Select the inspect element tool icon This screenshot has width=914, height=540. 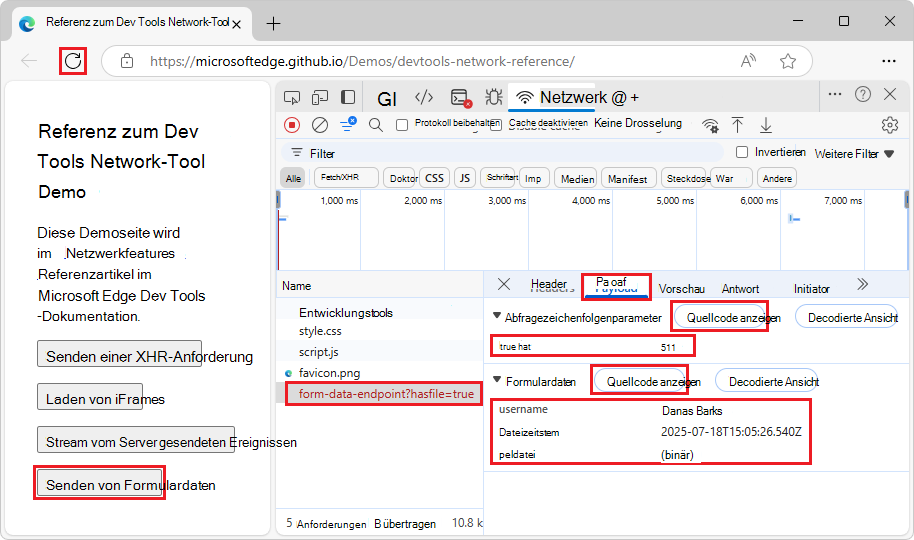click(x=292, y=97)
